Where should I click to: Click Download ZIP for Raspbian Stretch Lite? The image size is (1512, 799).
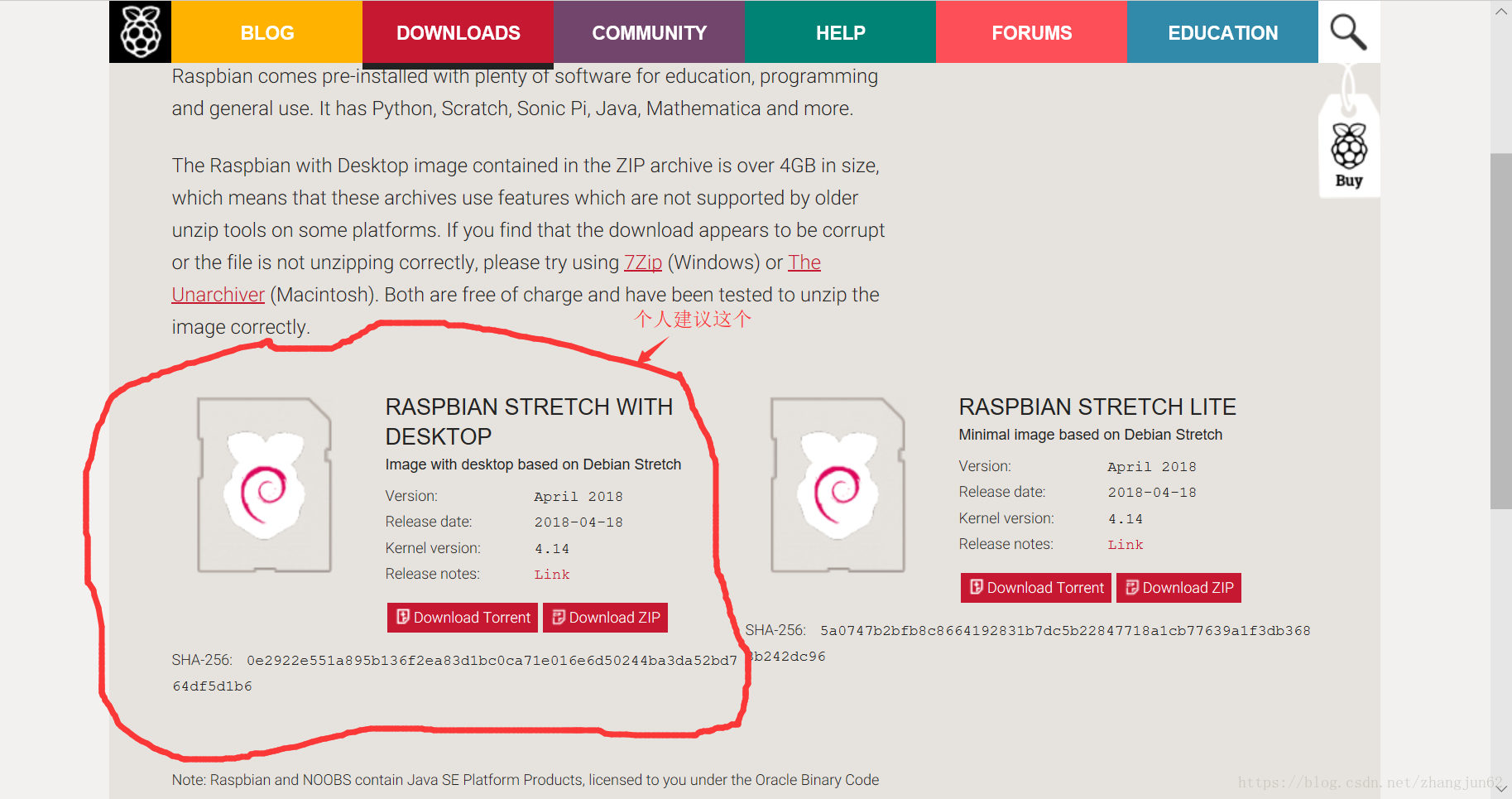point(1178,588)
